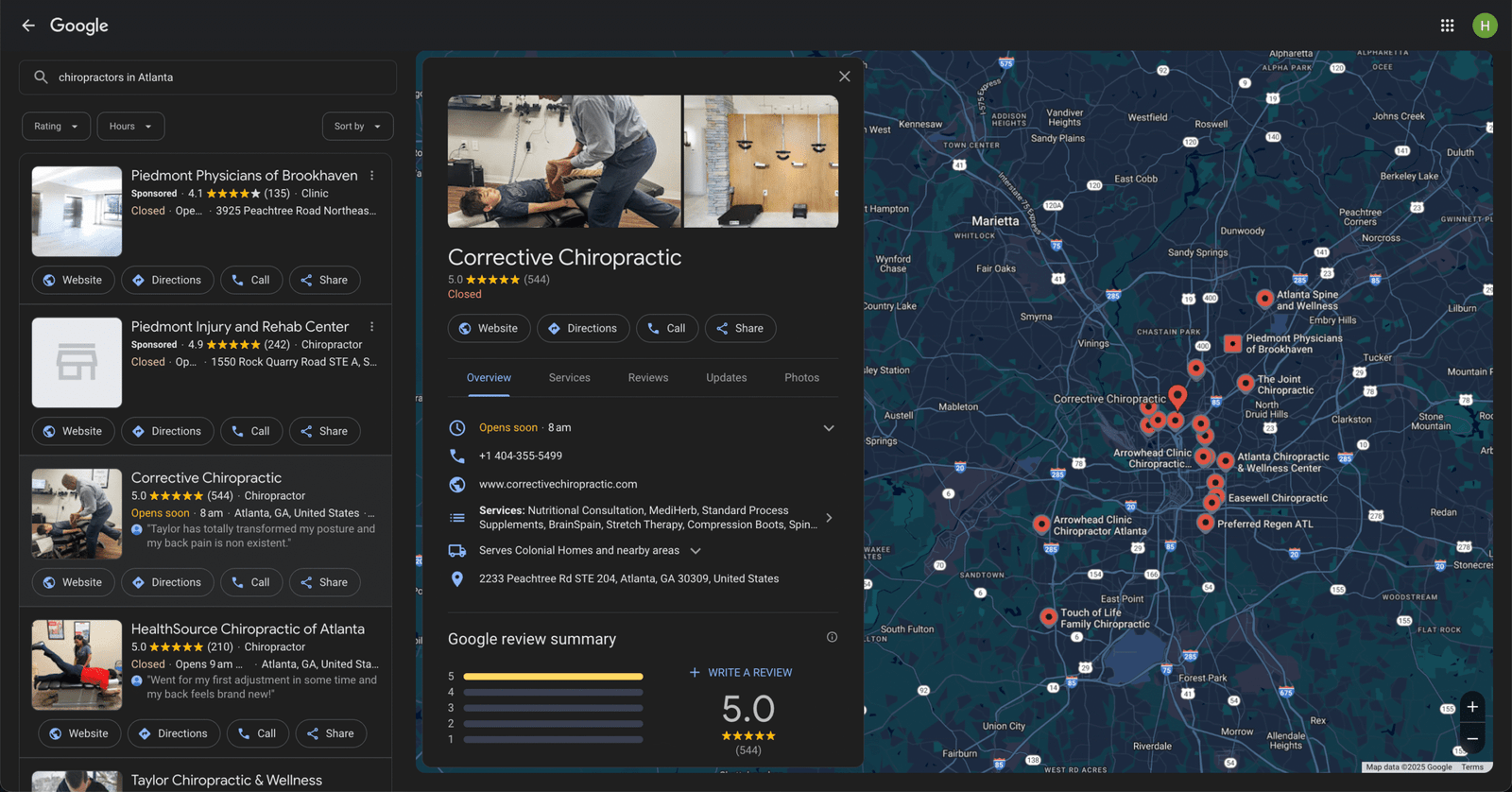Screen dimensions: 1512x792
Task: Click the 4-star rating bar
Action: [553, 693]
